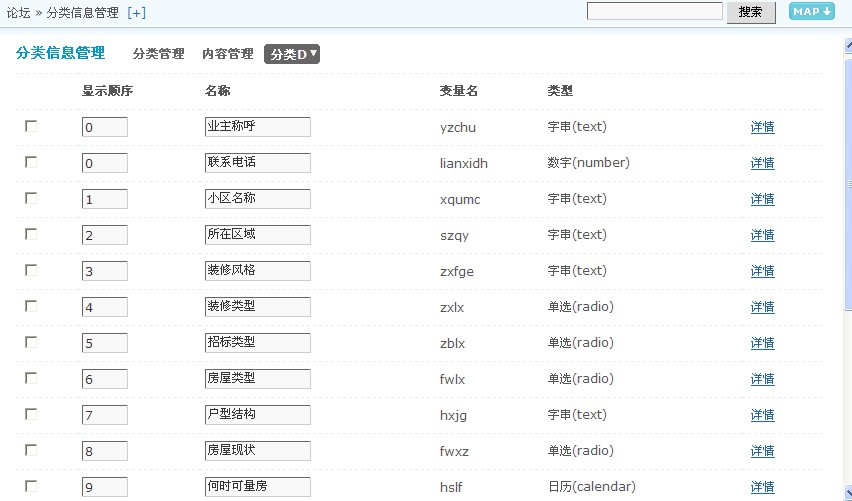Screen dimensions: 852x501
Task: Focus the 房屋现状 name field
Action: pyautogui.click(x=258, y=451)
